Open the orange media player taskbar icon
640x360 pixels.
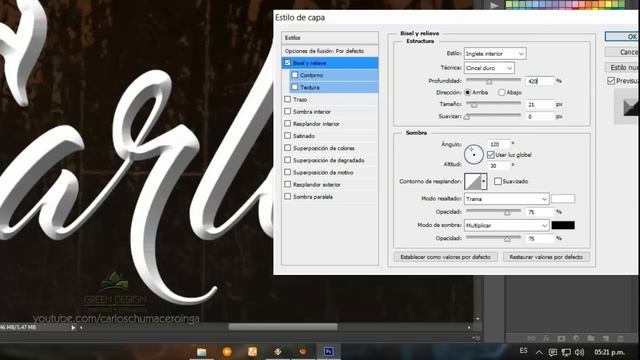[x=227, y=351]
